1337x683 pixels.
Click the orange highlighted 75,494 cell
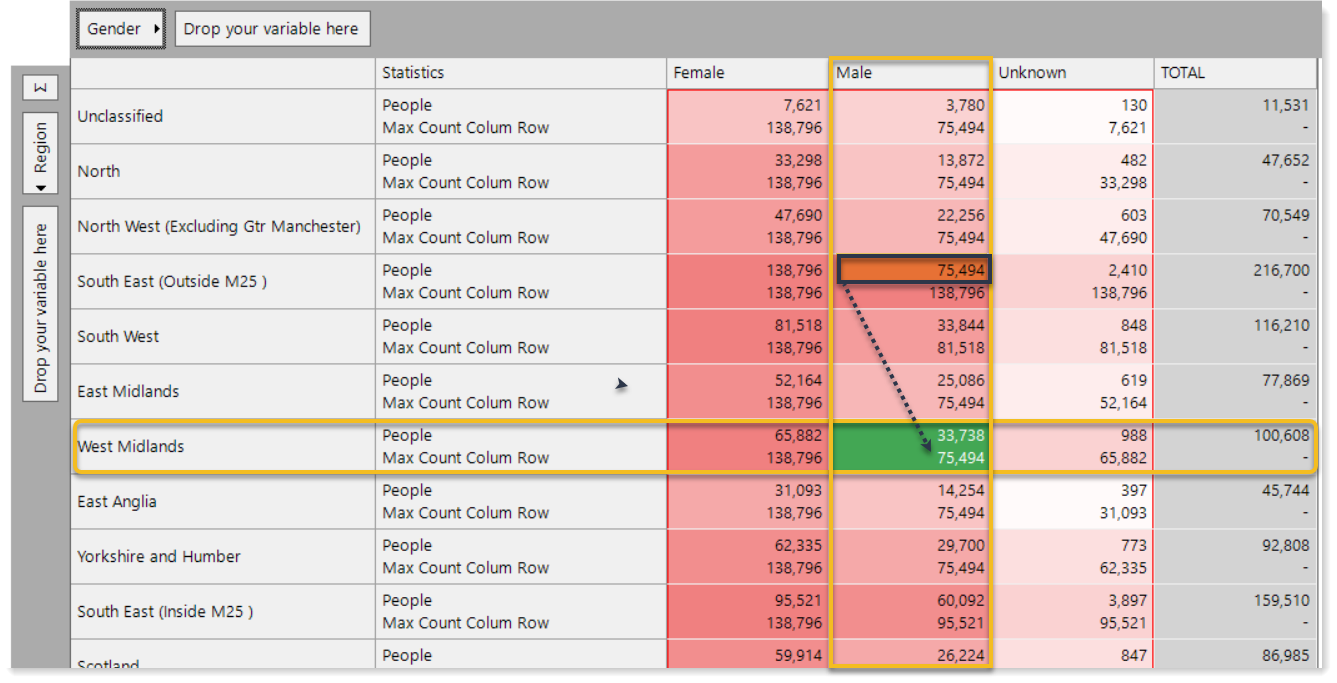click(x=913, y=270)
